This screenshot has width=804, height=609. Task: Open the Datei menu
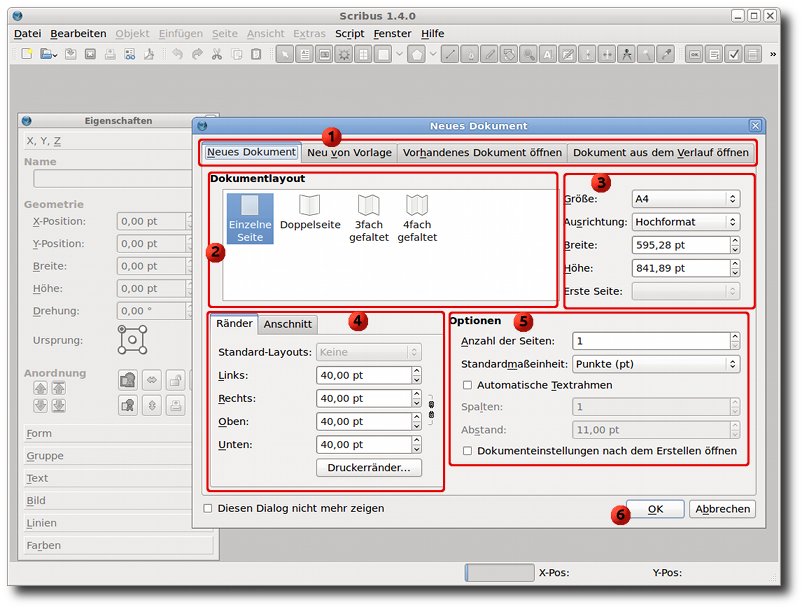(x=27, y=34)
